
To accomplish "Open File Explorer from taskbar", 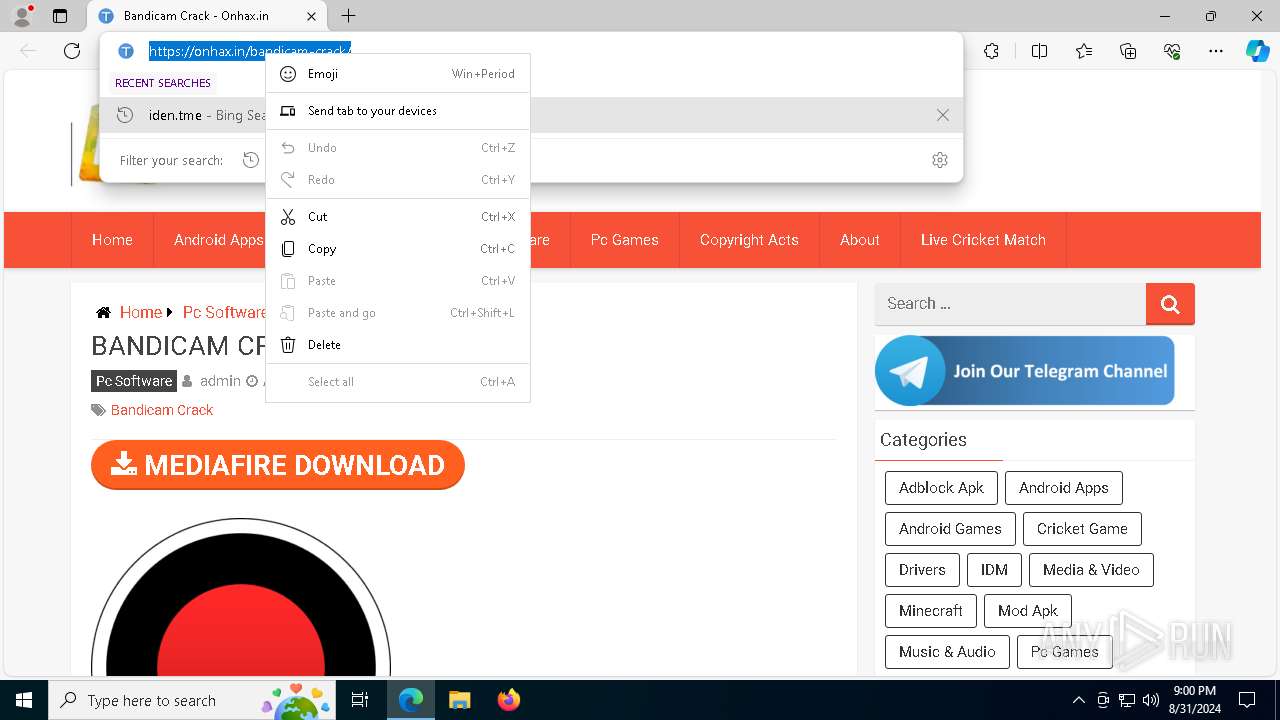I will [459, 700].
